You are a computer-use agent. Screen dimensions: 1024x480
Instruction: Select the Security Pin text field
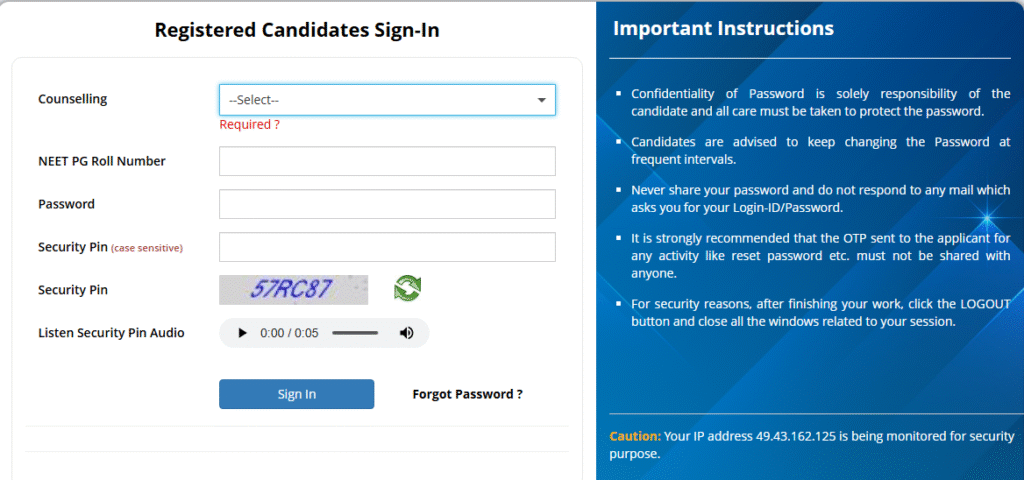point(387,247)
